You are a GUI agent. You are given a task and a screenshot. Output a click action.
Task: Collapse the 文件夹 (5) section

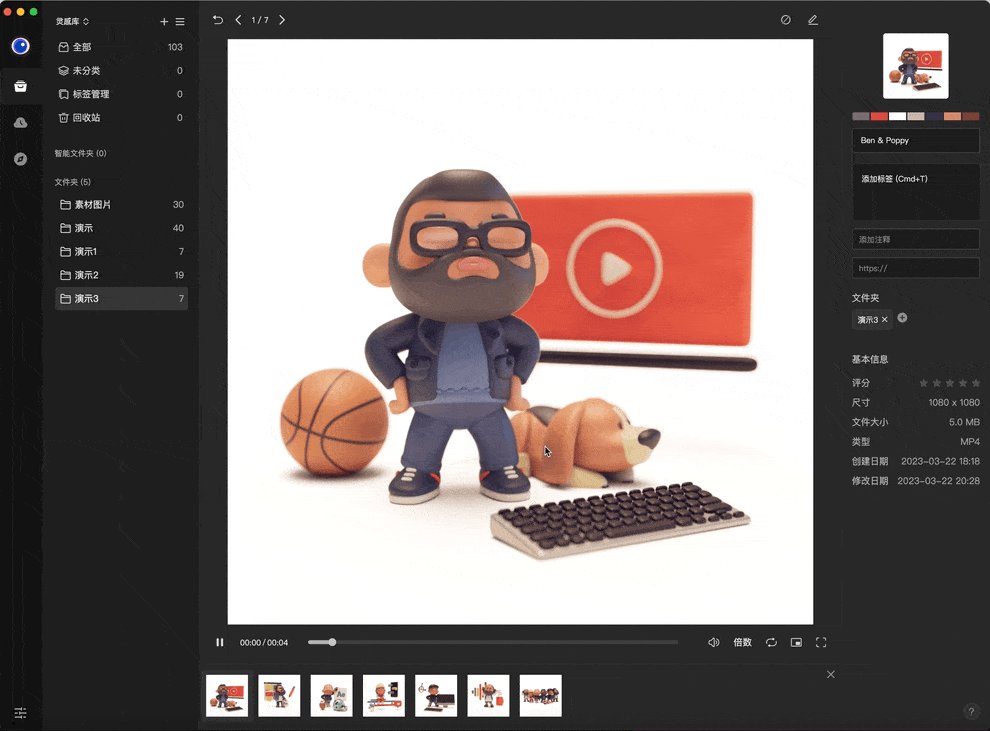point(73,182)
